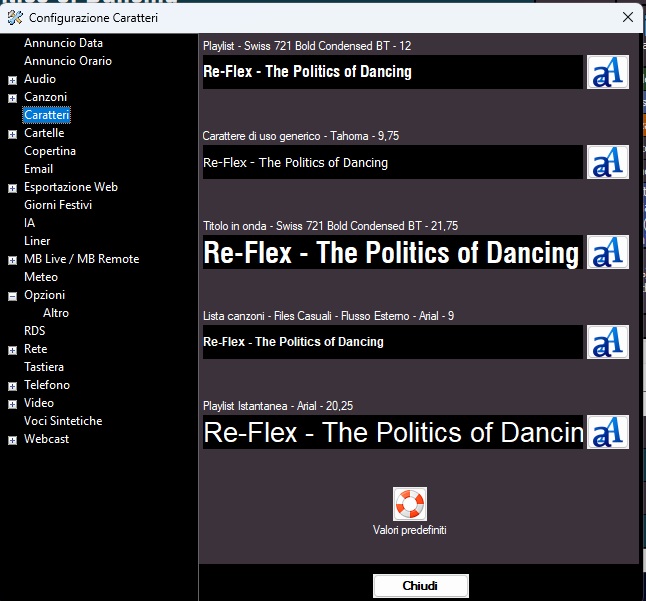Close the Configurazione Caratteri window

(627, 17)
